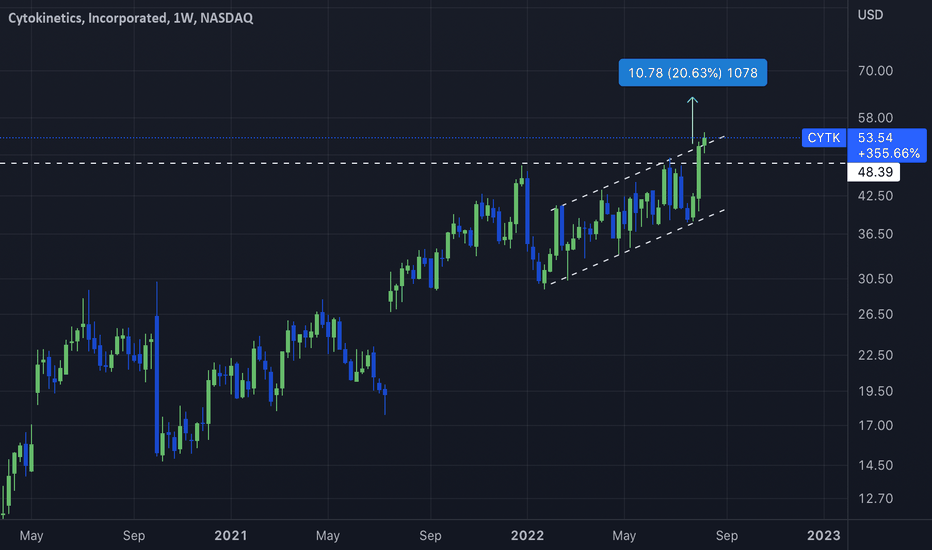The width and height of the screenshot is (932, 550).
Task: Click the 58.00 price axis label
Action: click(875, 118)
